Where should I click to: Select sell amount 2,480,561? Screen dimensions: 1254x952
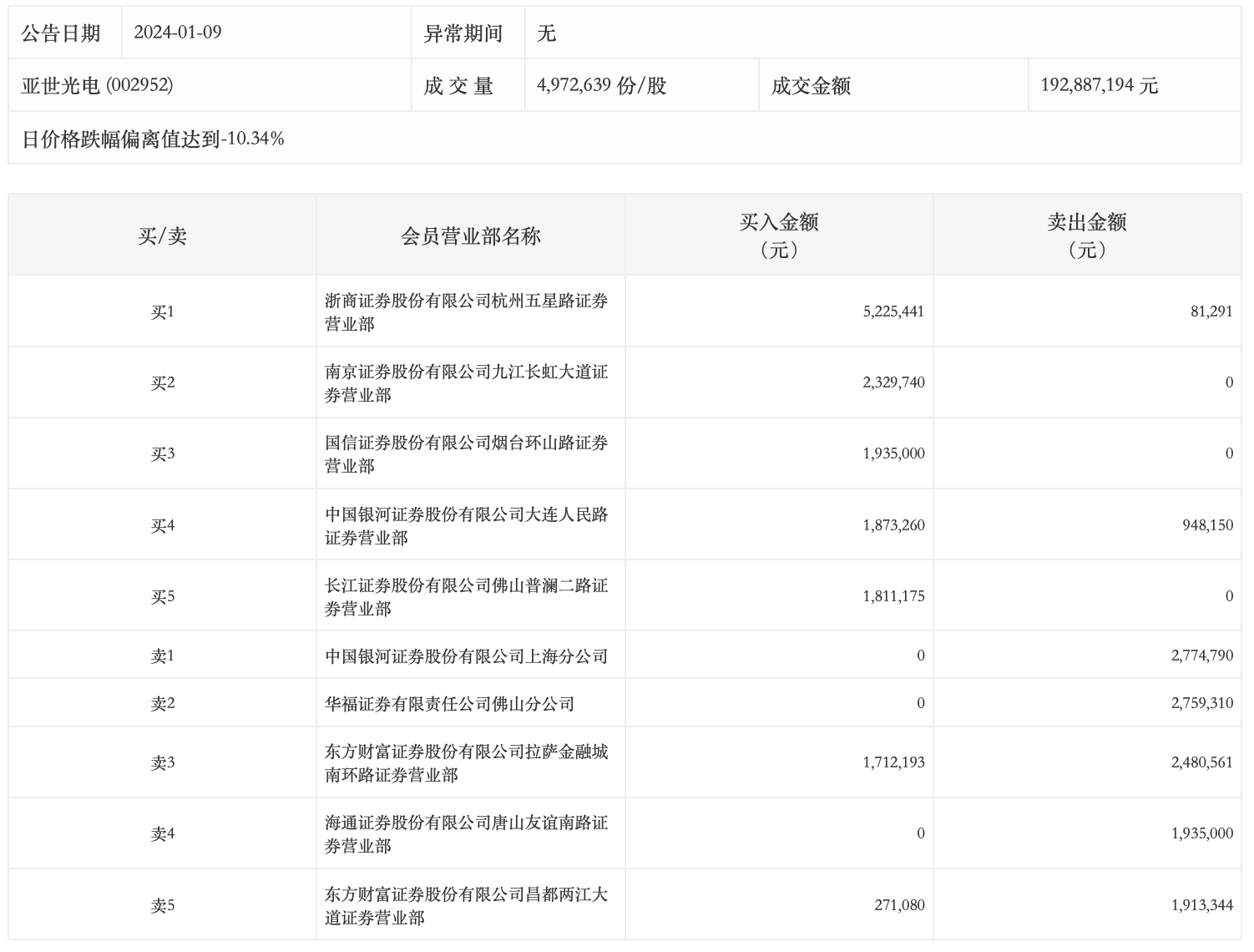(1201, 762)
